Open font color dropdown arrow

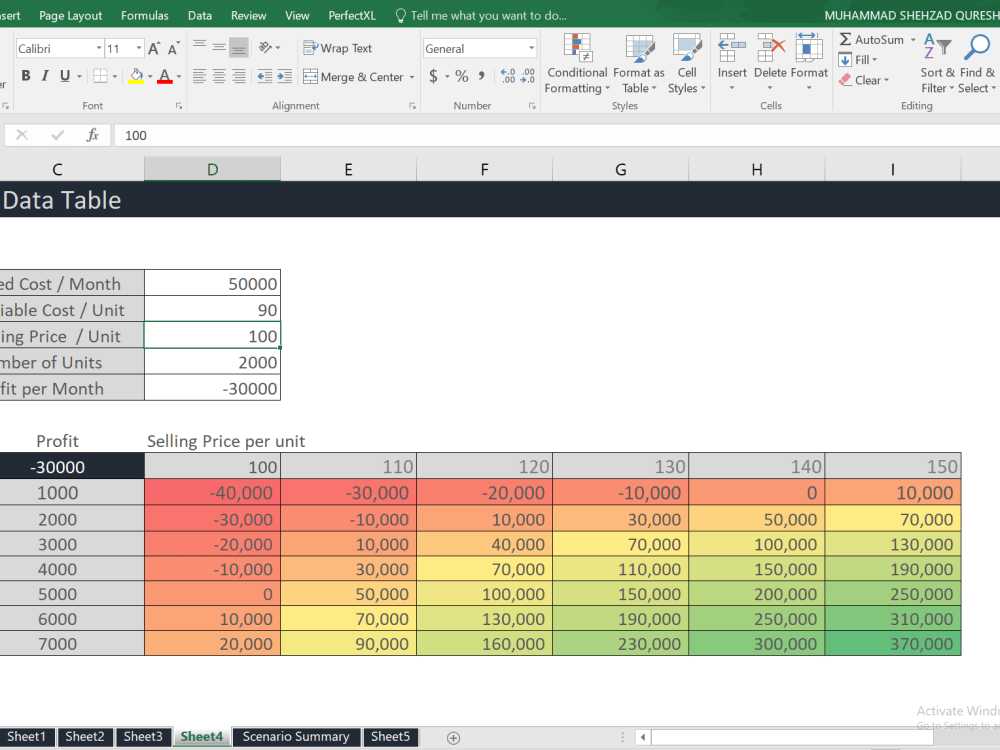pyautogui.click(x=179, y=77)
